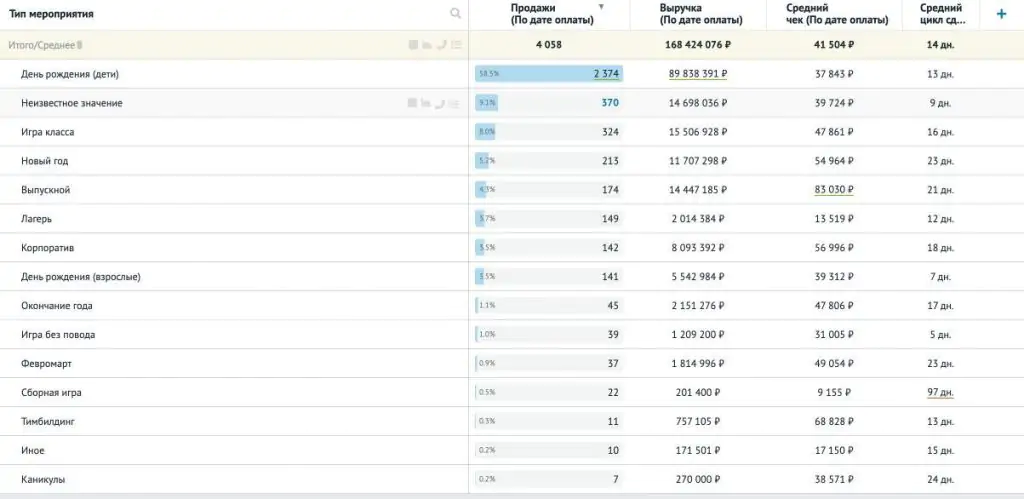Click average check 49 054 ₽ for 'Февромарт'
Screen dimensions: 1024x499
(834, 364)
